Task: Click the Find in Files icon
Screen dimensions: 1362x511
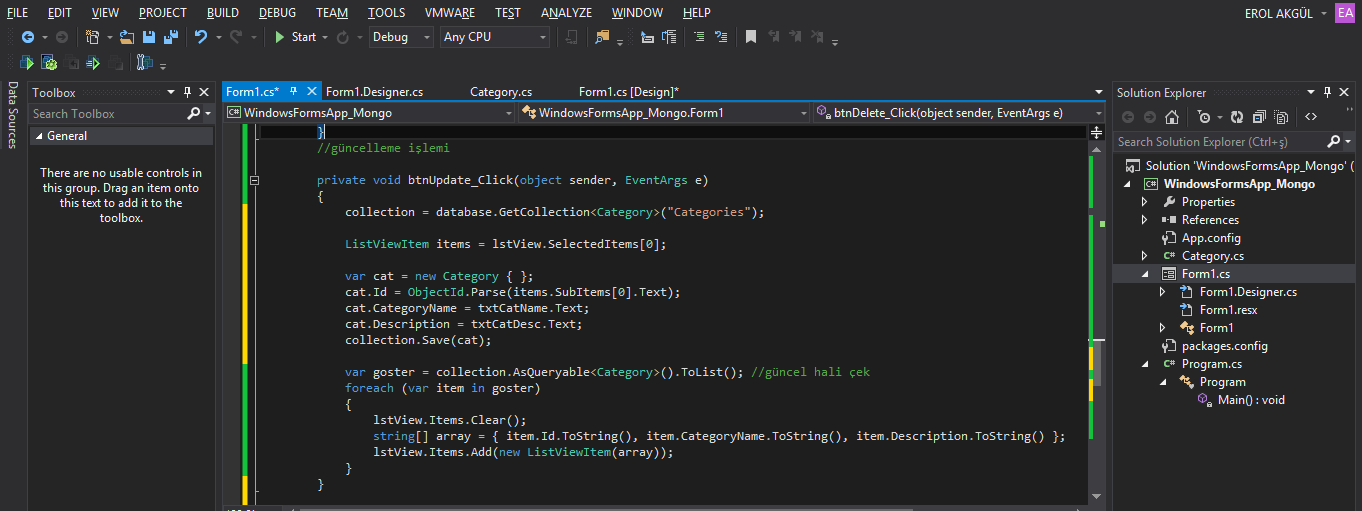Action: point(602,37)
